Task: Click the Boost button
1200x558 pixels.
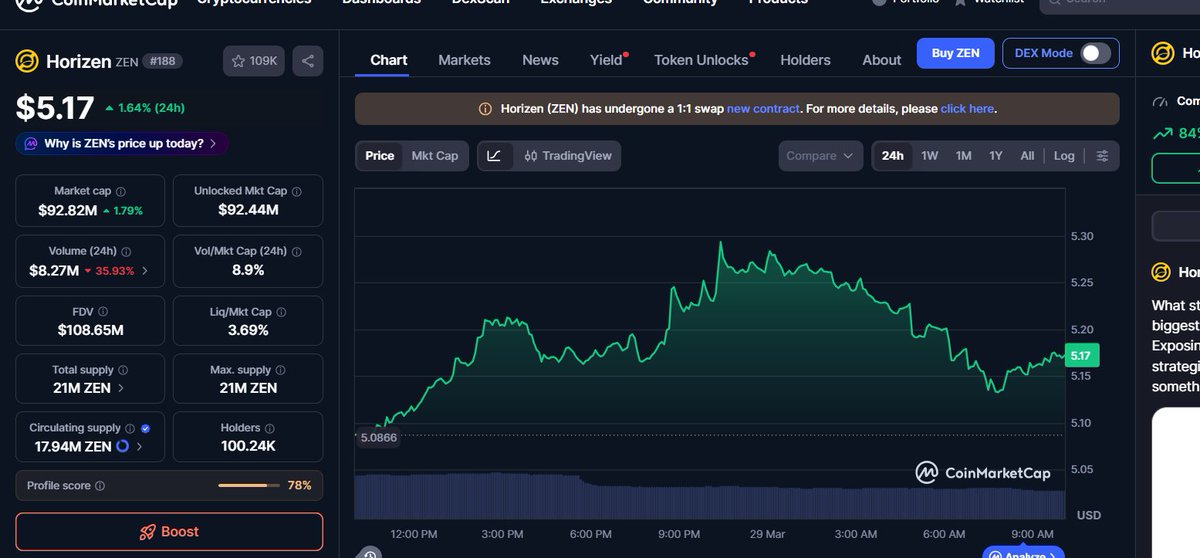Action: (169, 532)
